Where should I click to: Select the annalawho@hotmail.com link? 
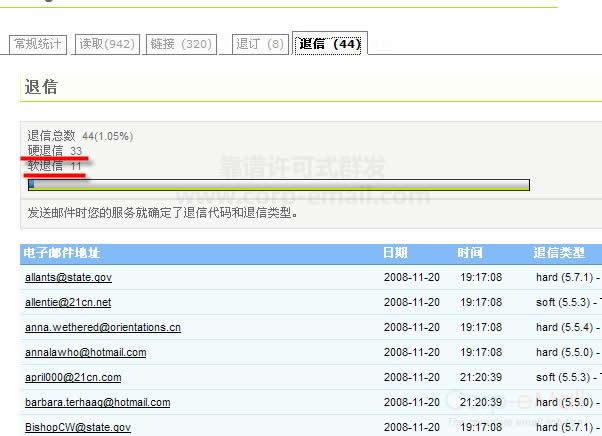85,352
